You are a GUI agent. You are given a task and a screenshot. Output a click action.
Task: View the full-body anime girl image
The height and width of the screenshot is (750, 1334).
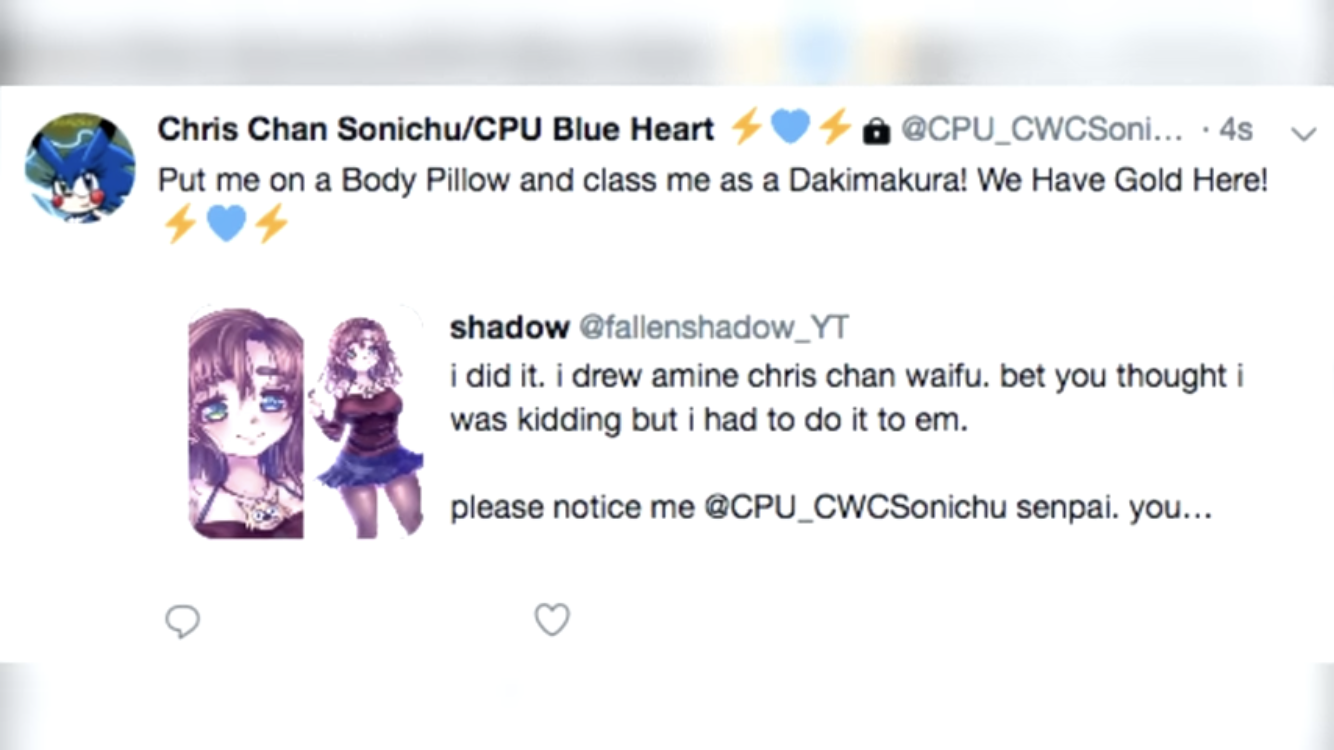point(368,423)
